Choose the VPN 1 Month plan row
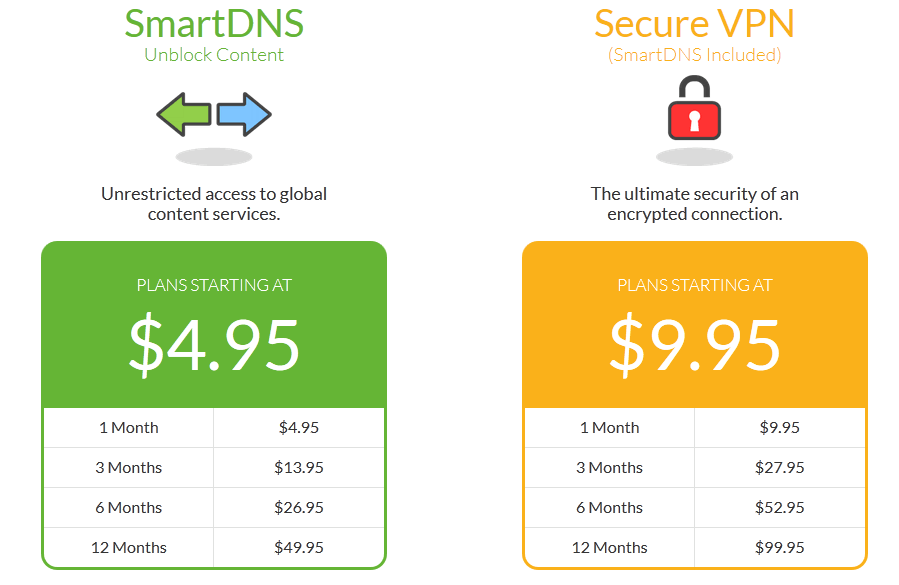This screenshot has width=899, height=585. point(694,428)
